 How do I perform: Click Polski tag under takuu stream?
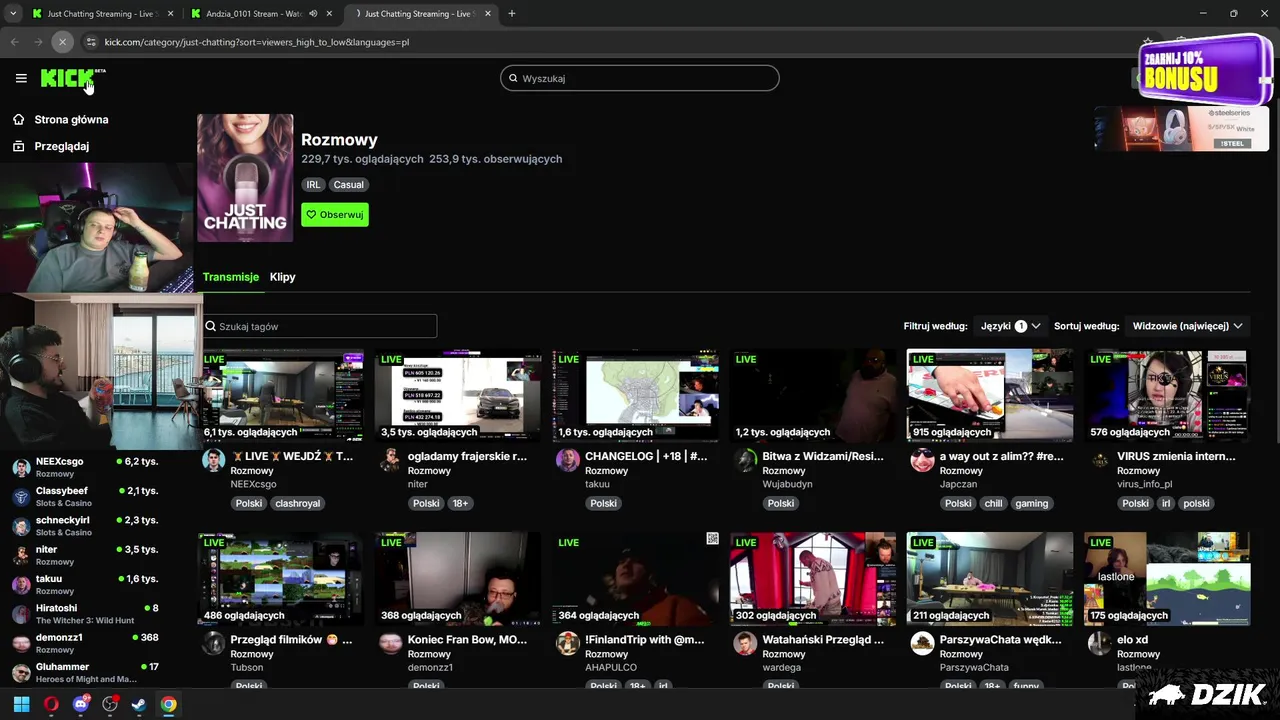click(603, 503)
